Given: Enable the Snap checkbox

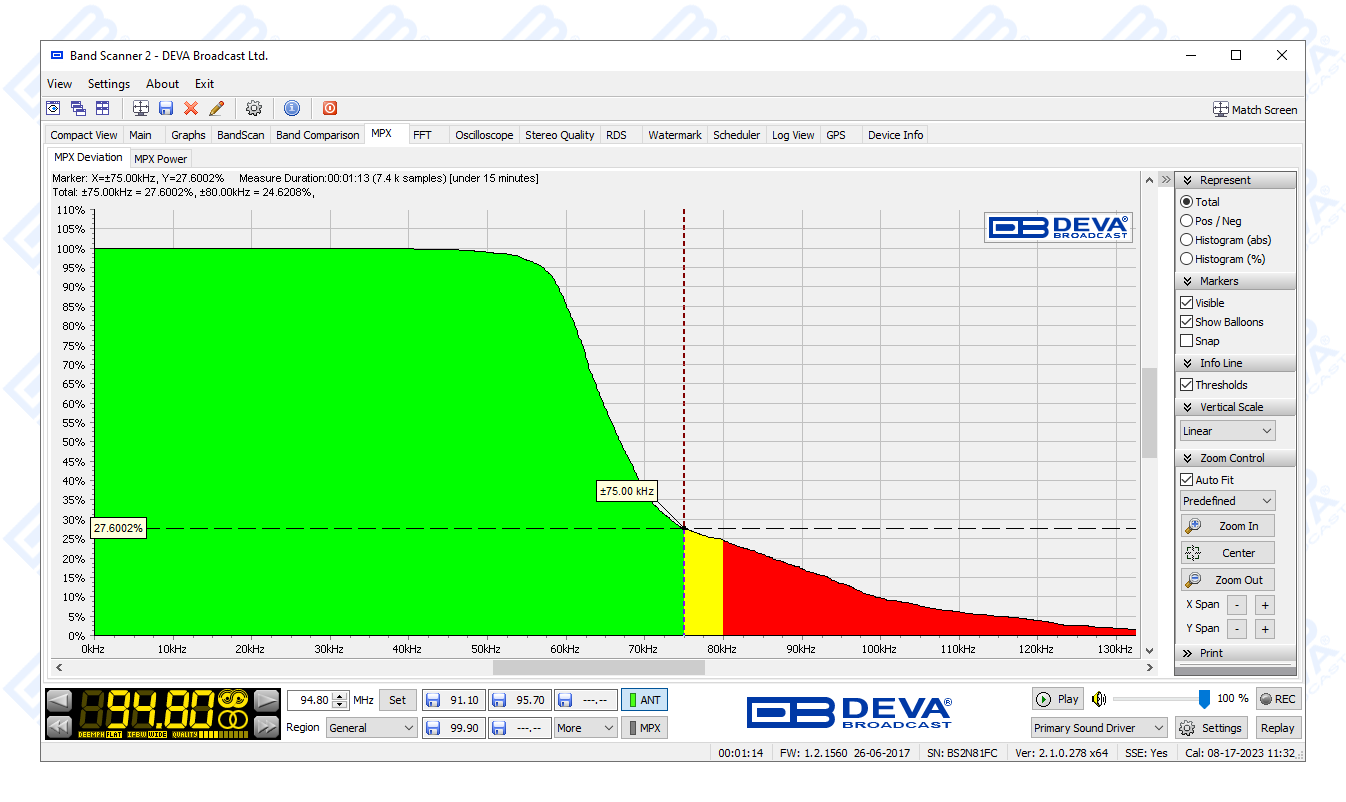Looking at the screenshot, I should (1187, 341).
